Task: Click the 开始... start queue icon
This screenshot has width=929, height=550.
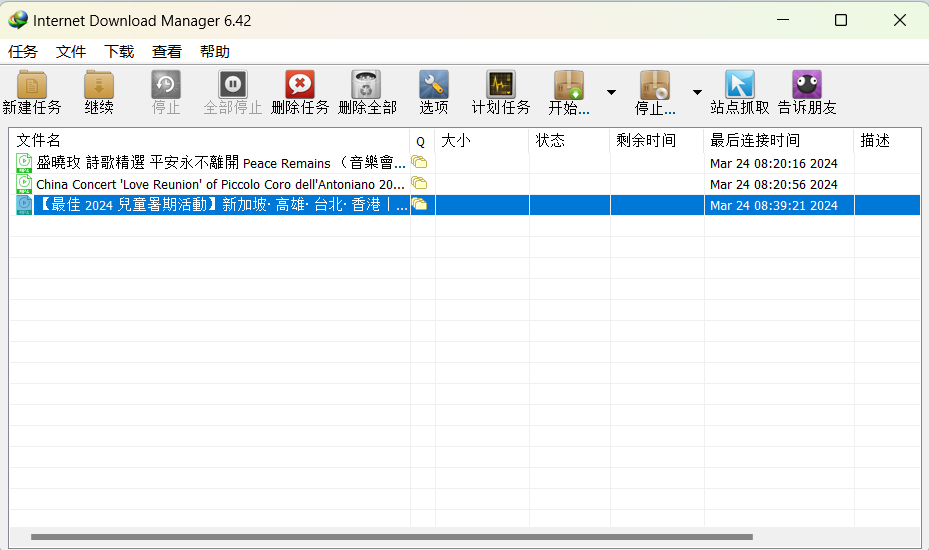Action: pos(569,85)
